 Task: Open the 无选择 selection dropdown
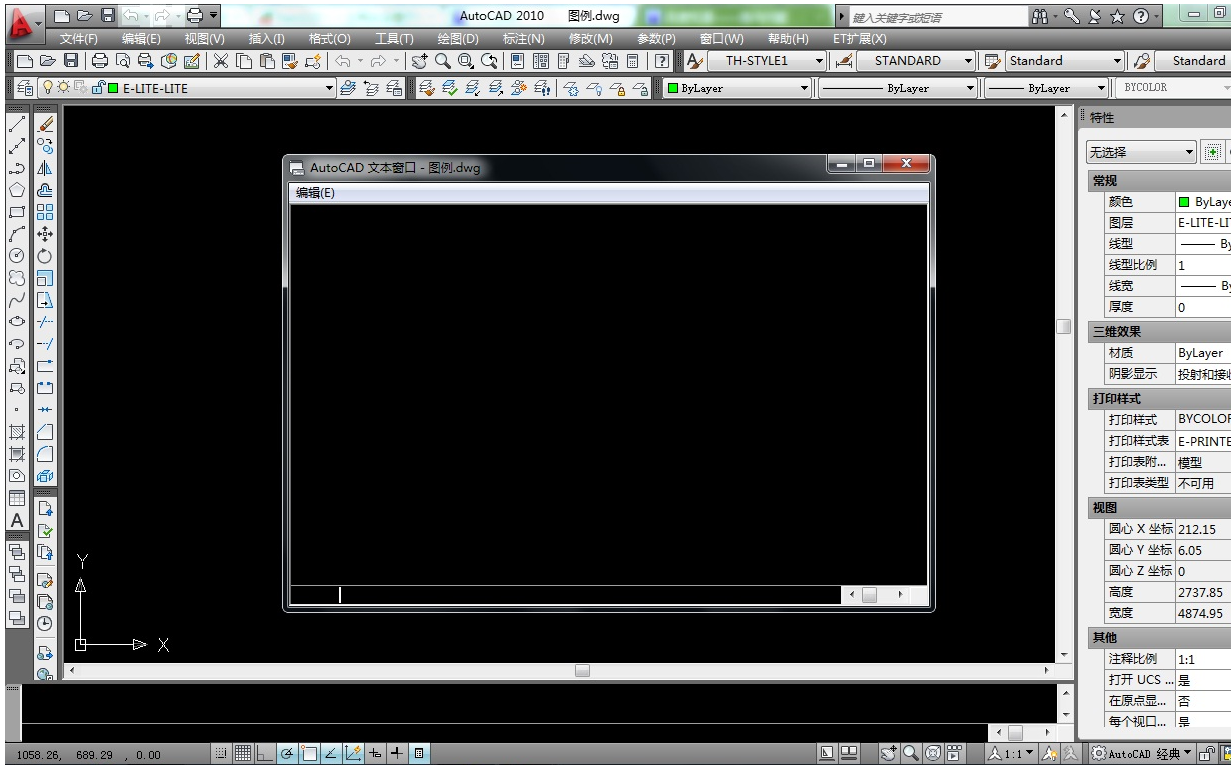(1189, 152)
